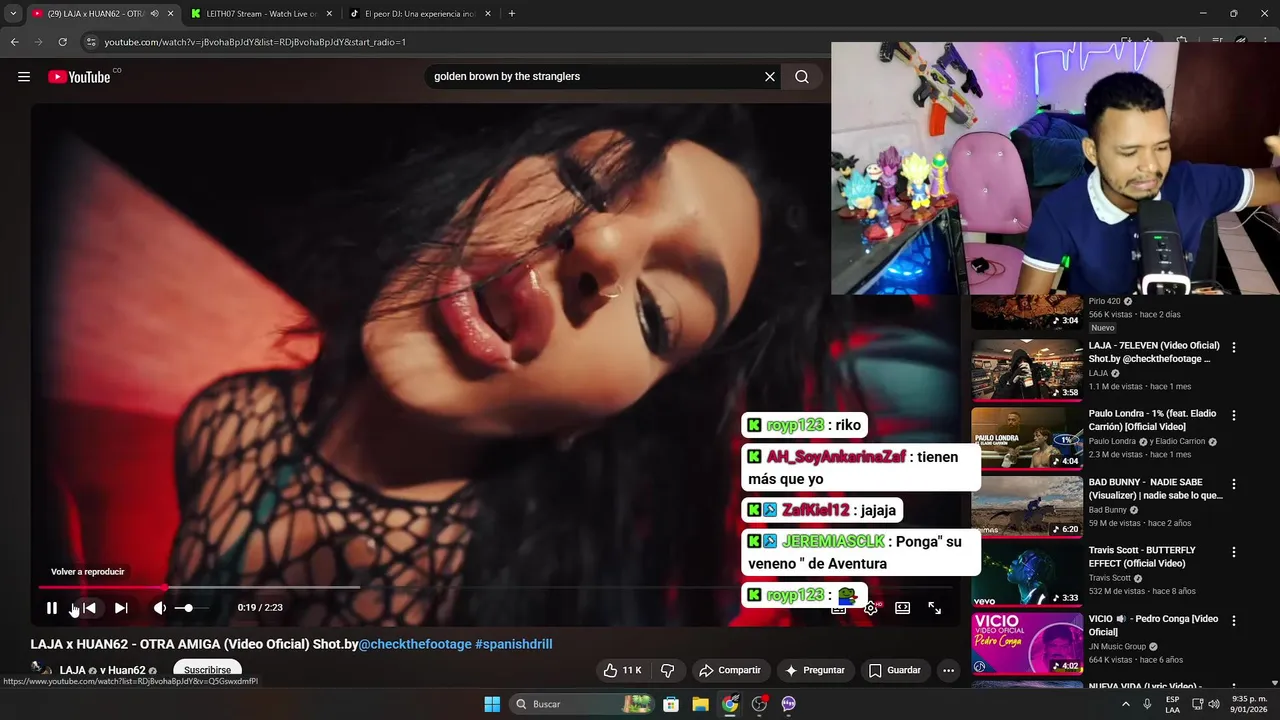Open BAD BUNNY - NADIE SABE video thumbnail
Viewport: 1280px width, 720px height.
tap(1027, 506)
